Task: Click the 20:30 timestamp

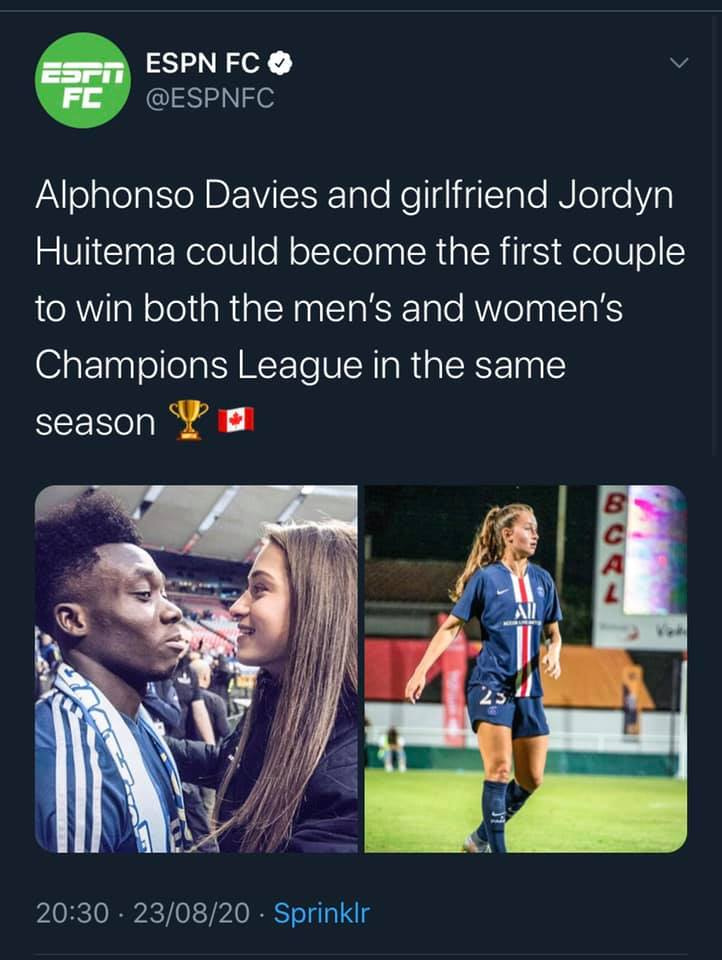Action: point(72,913)
